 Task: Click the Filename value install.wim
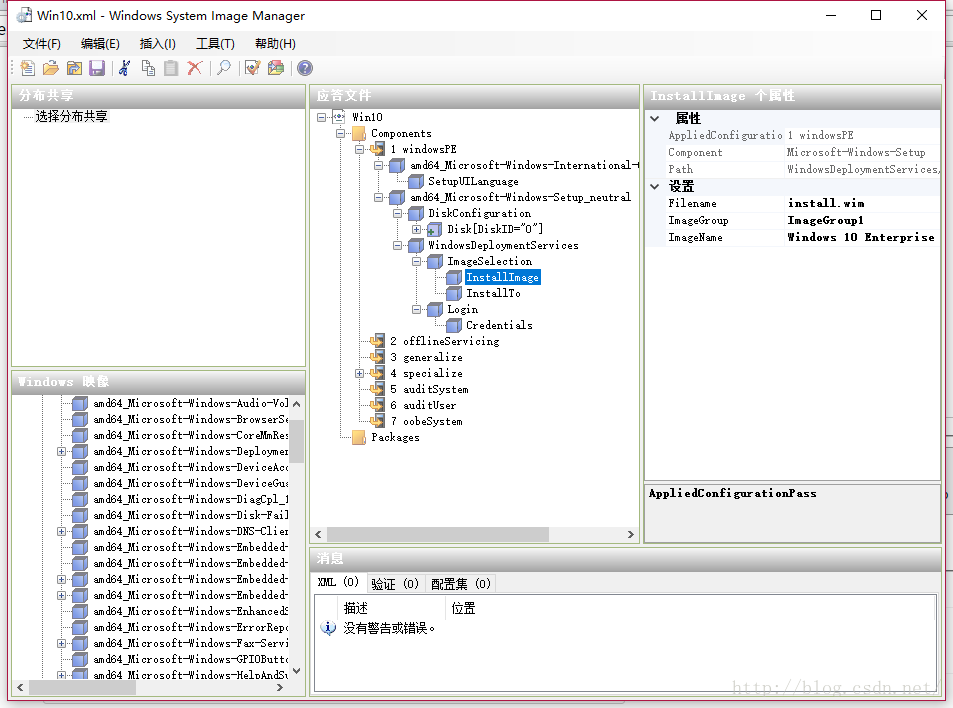click(826, 203)
